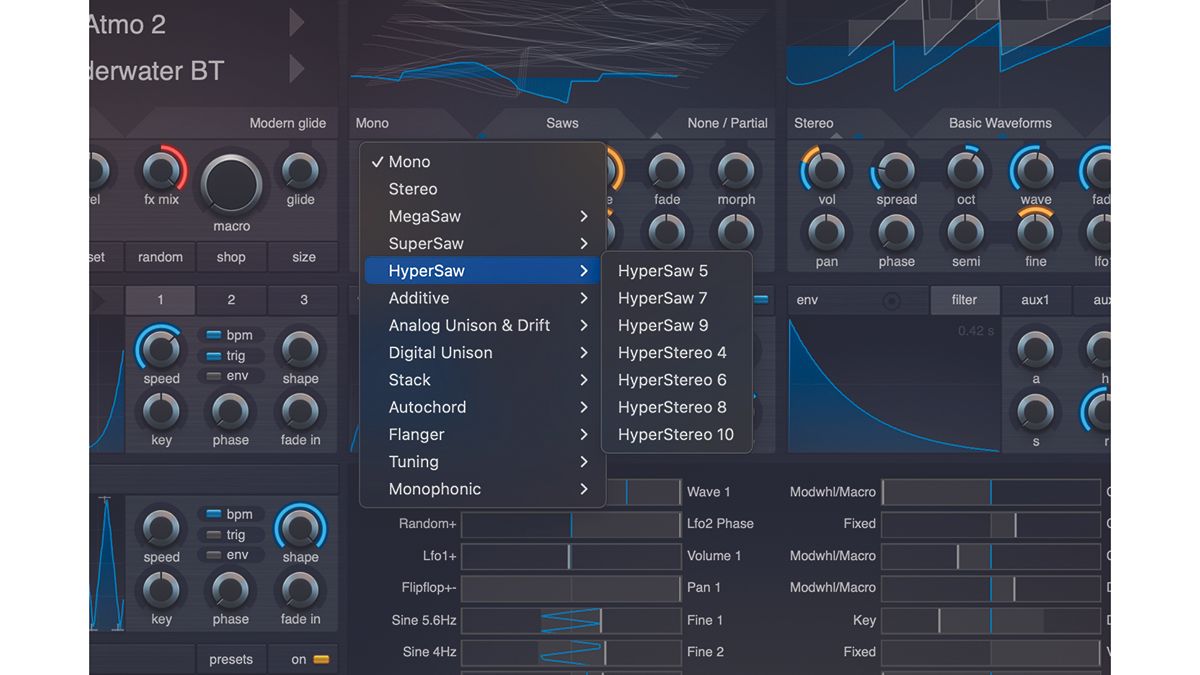
Task: Select the morph knob
Action: click(x=736, y=172)
